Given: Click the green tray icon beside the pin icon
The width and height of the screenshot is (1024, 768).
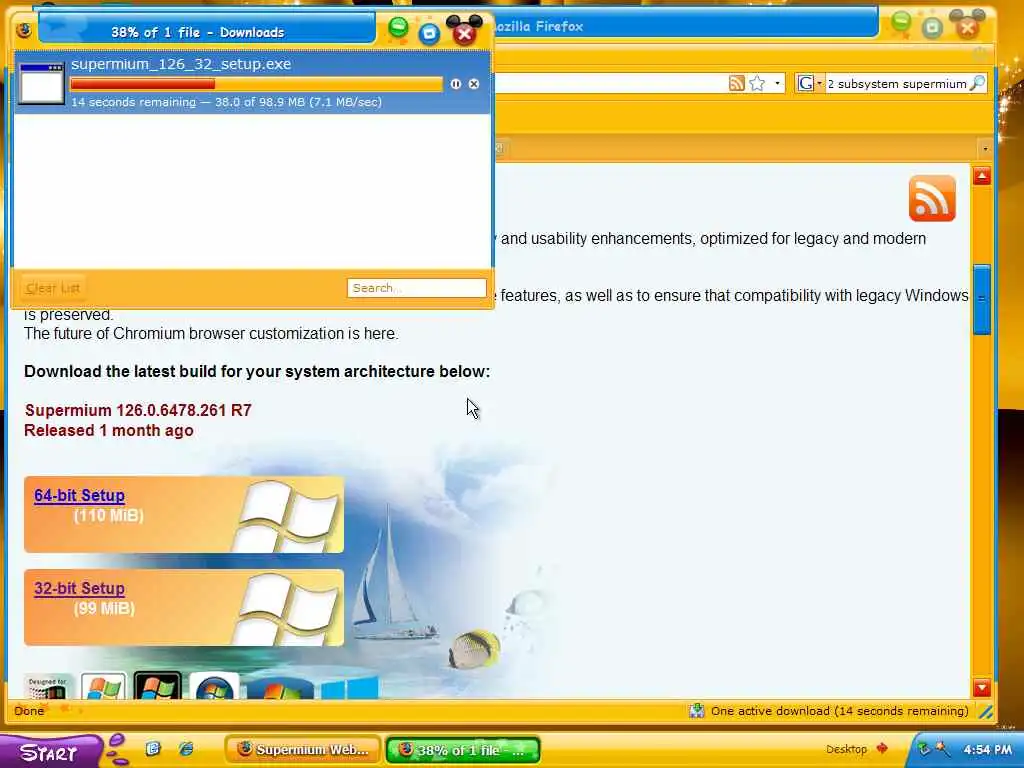Looking at the screenshot, I should click(923, 749).
